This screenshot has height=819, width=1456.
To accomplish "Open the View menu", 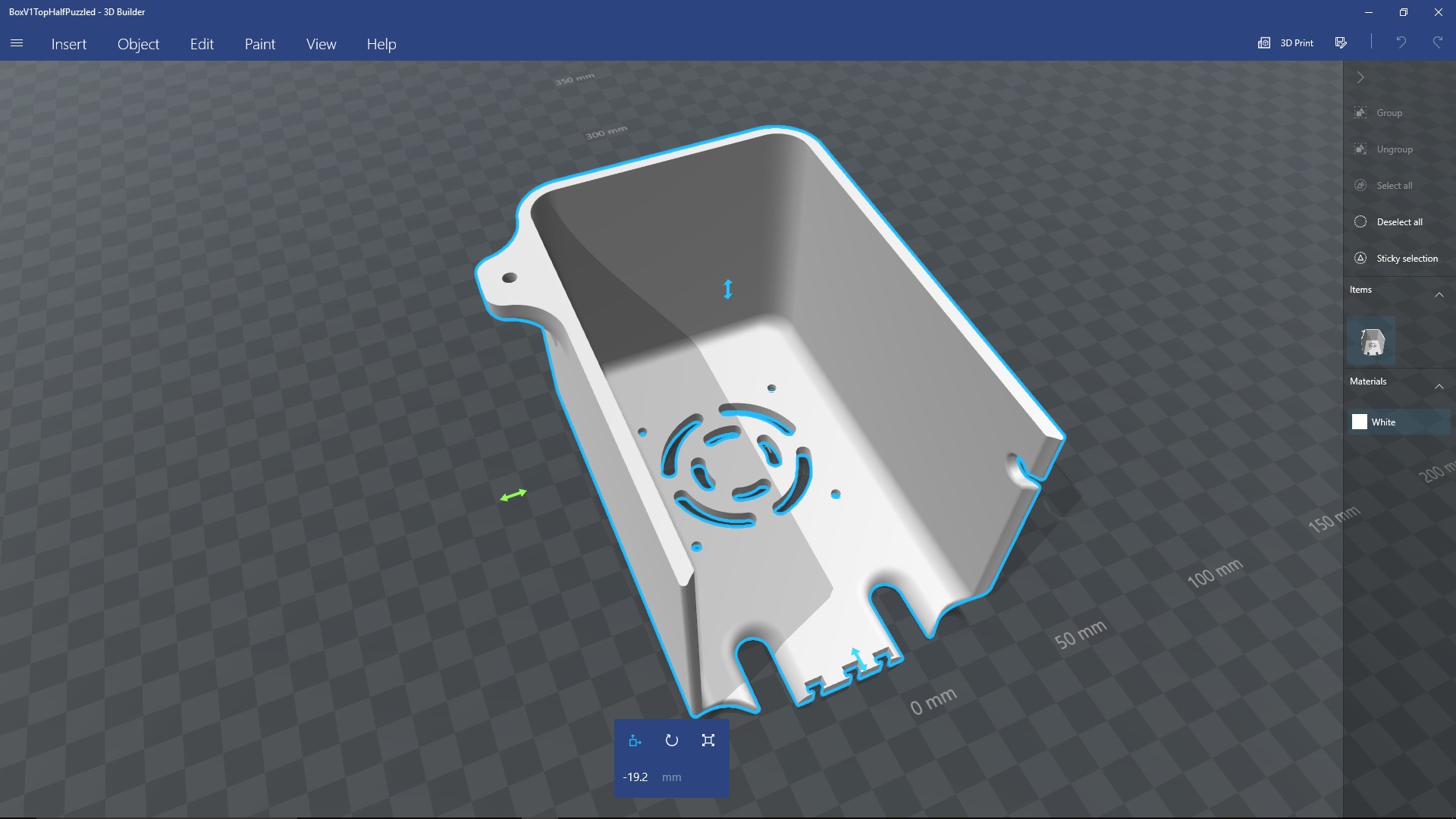I will coord(322,44).
